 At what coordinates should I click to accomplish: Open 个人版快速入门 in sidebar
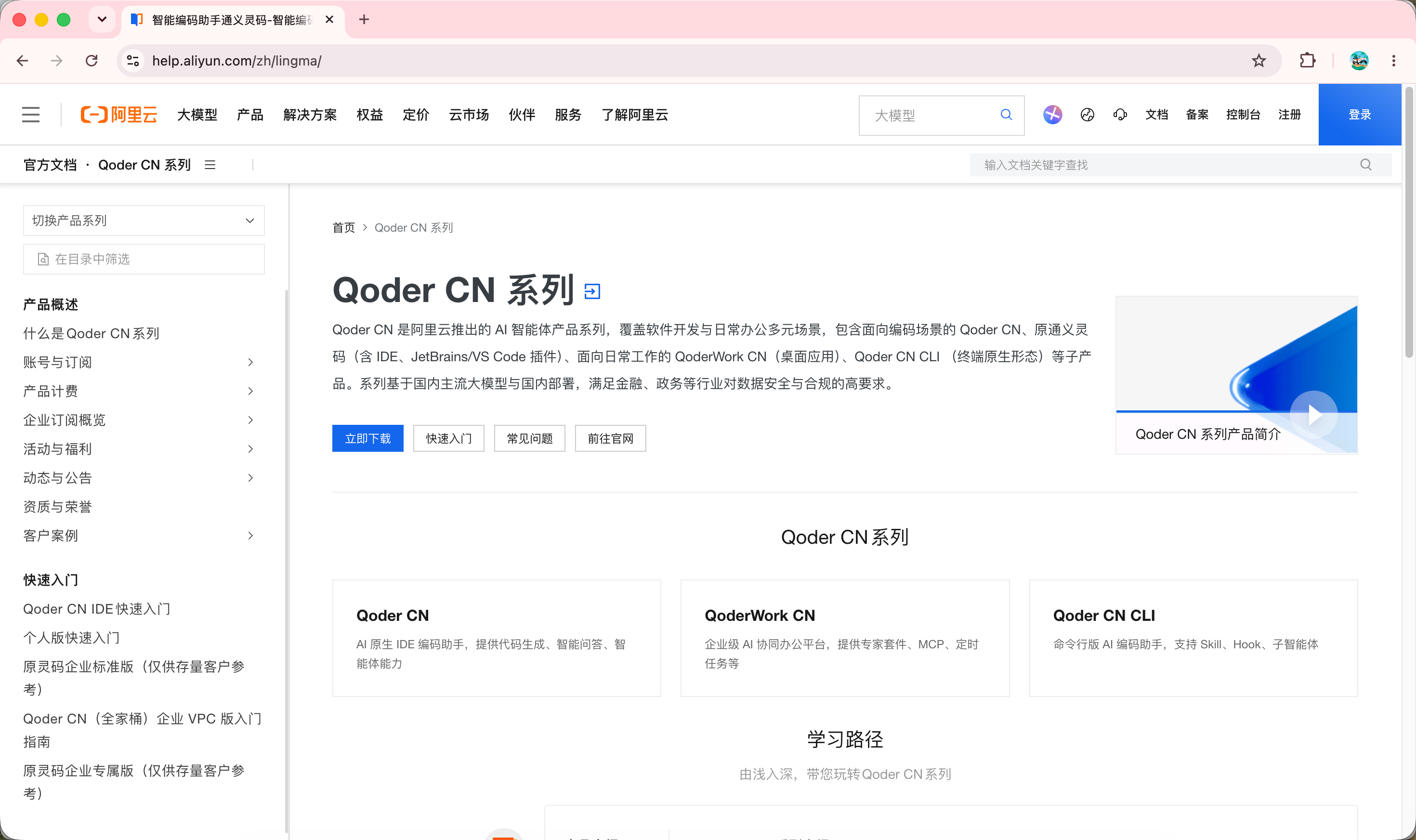[71, 638]
